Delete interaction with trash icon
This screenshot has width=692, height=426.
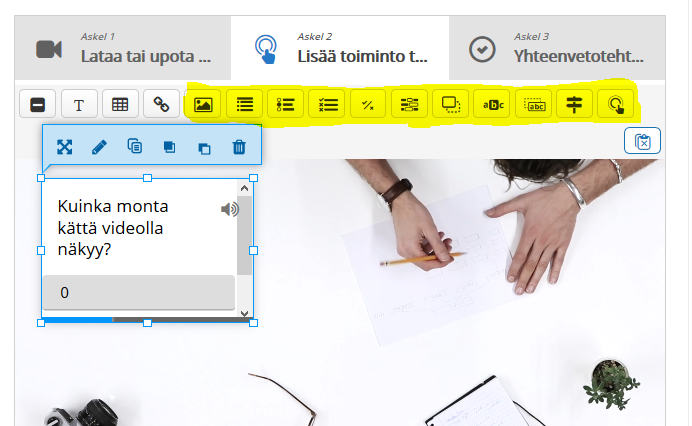[x=239, y=147]
